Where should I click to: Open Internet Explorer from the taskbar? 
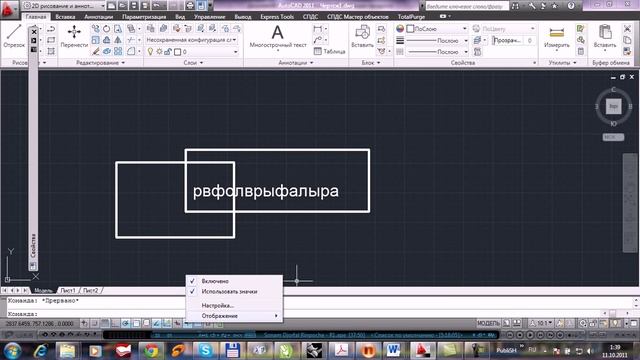pos(40,350)
